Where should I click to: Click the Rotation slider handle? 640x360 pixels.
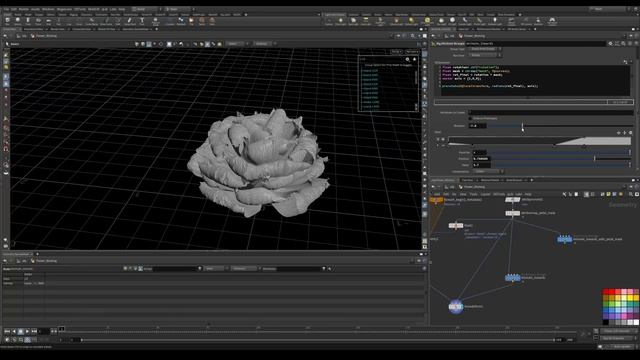coord(522,126)
